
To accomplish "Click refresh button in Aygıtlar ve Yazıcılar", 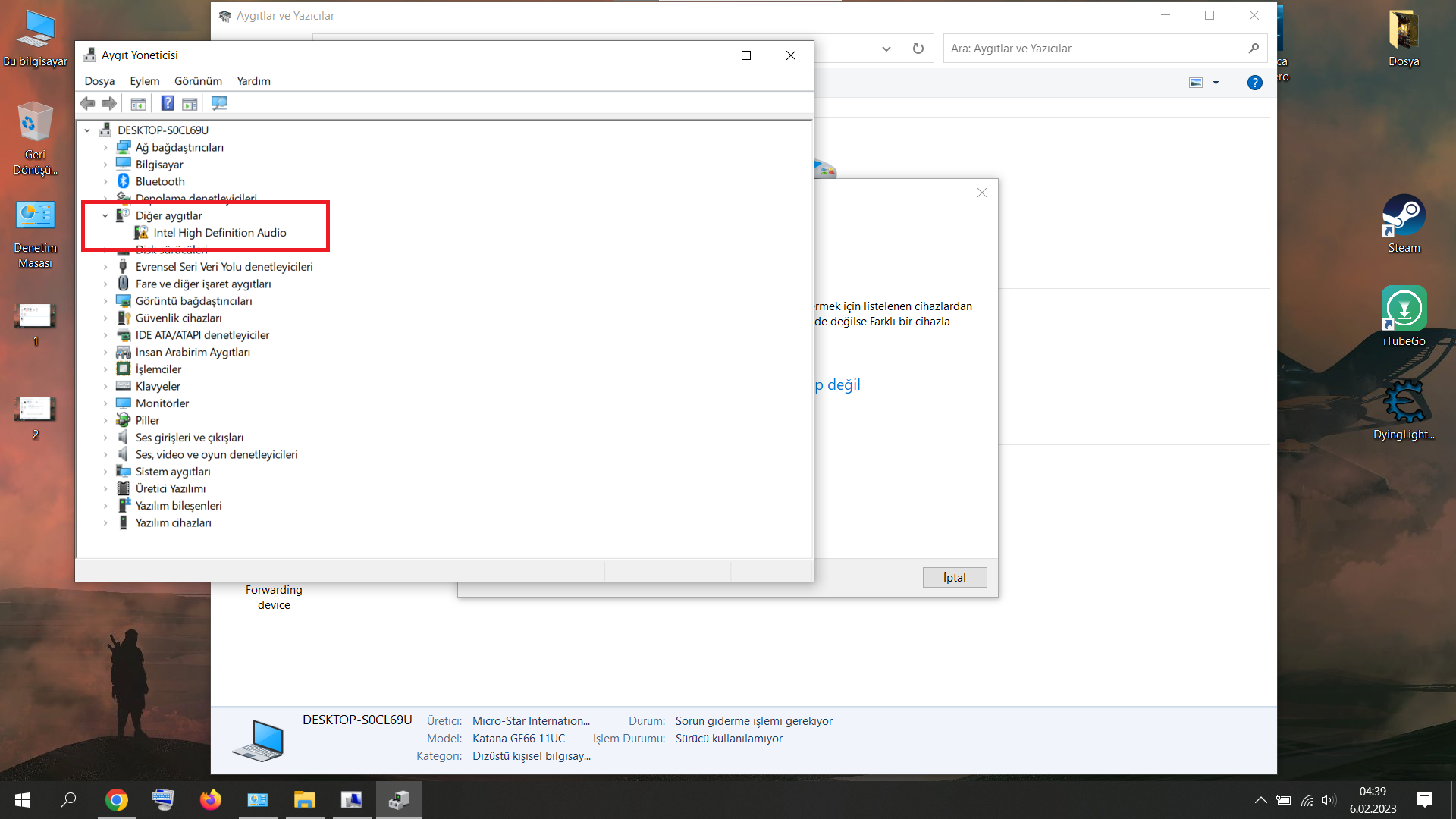I will coord(918,49).
